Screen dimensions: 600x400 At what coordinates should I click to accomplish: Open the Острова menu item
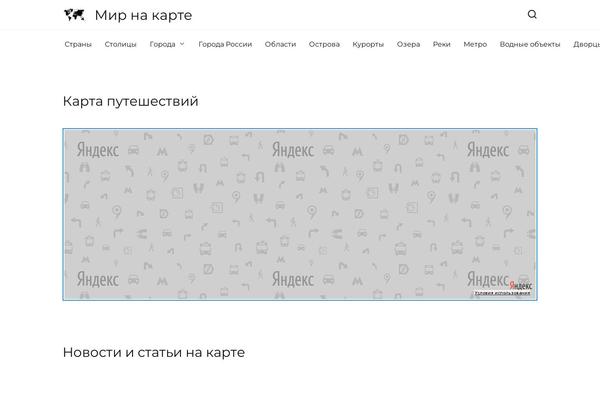[x=324, y=44]
